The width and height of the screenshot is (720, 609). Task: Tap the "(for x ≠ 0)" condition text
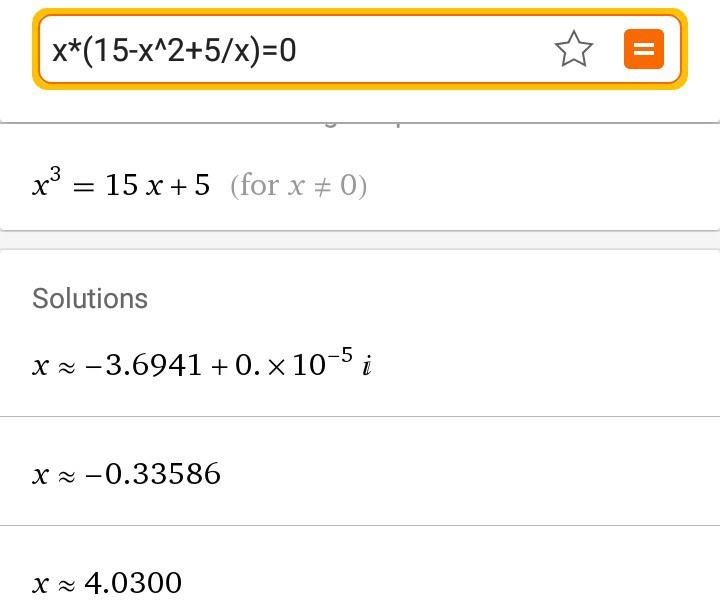point(298,186)
